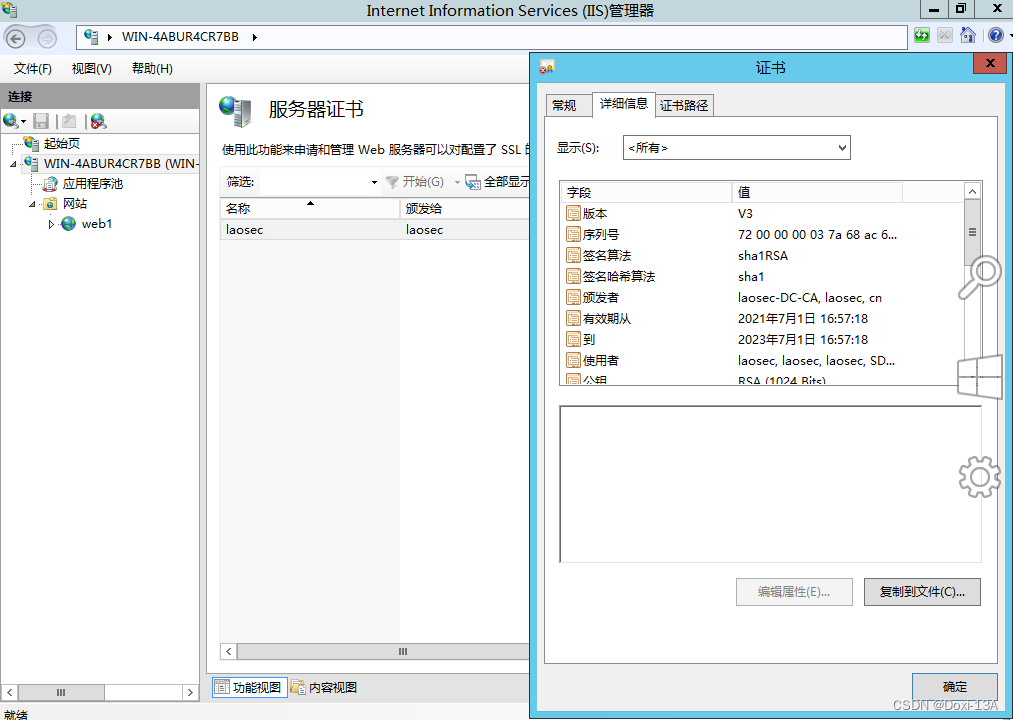1013x720 pixels.
Task: Open the 显示 <所有> dropdown
Action: 736,147
